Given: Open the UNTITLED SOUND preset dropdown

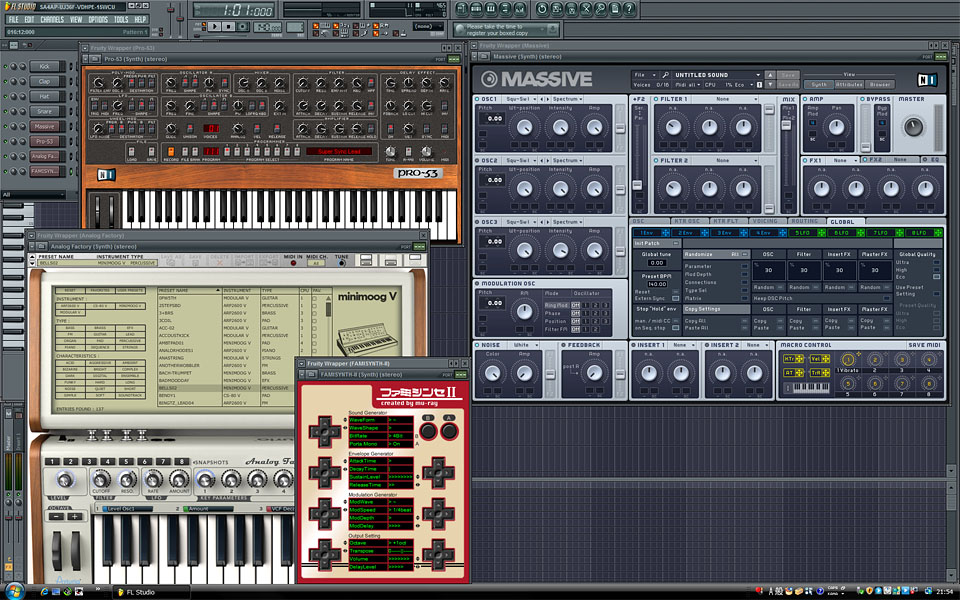Looking at the screenshot, I should click(716, 75).
